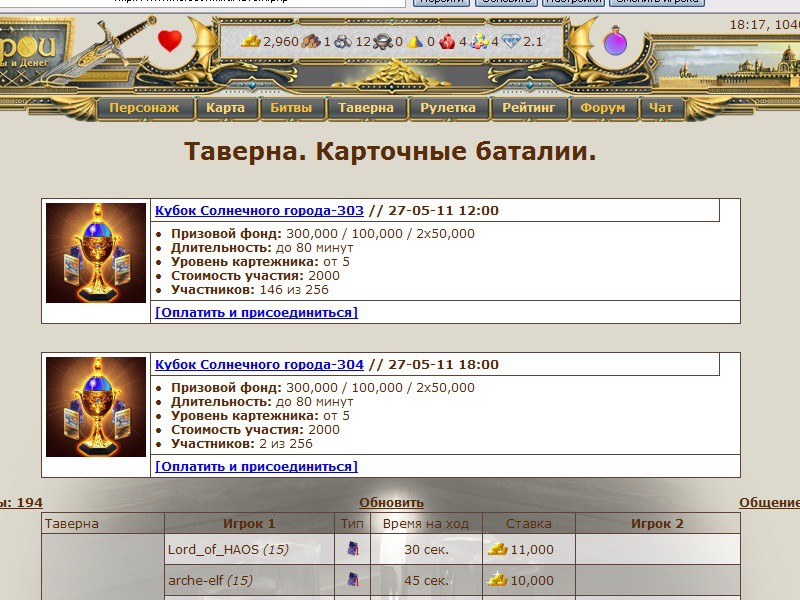The image size is (800, 600).
Task: Click the ore resource icon beside 12
Action: 343,41
